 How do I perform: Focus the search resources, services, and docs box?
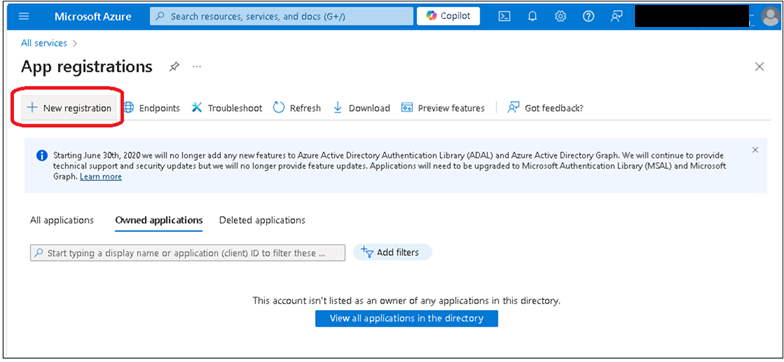(282, 16)
